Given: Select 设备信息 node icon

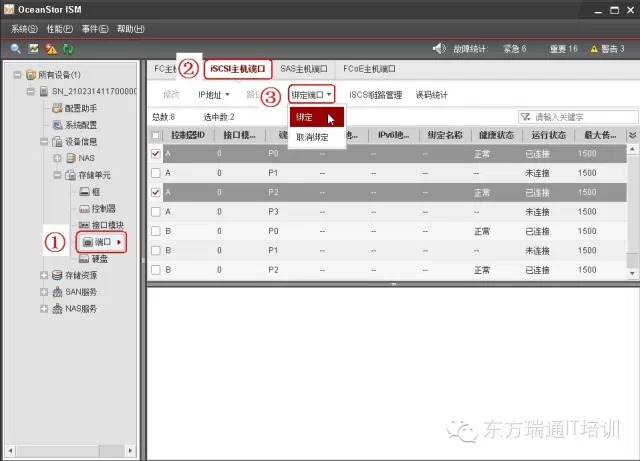Looking at the screenshot, I should pyautogui.click(x=57, y=142).
